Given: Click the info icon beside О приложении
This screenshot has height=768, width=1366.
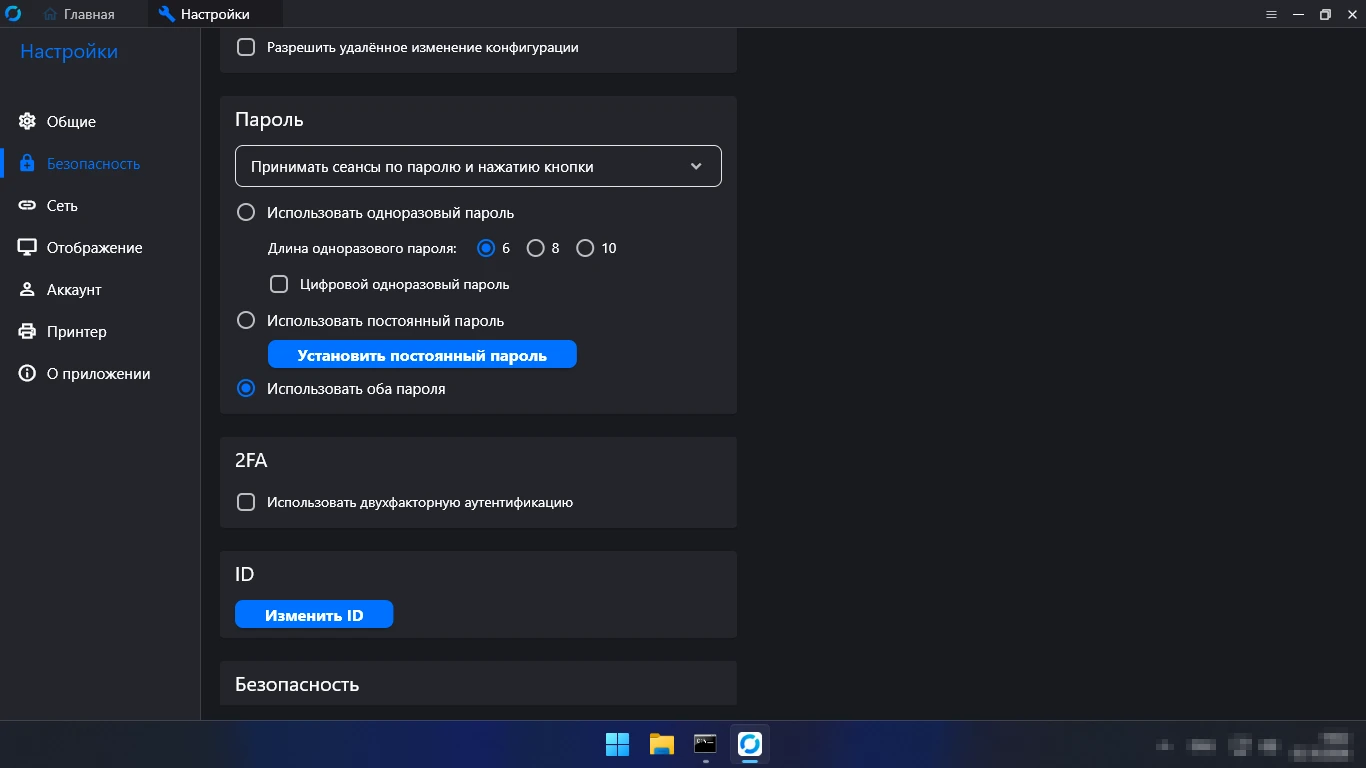Looking at the screenshot, I should [28, 374].
